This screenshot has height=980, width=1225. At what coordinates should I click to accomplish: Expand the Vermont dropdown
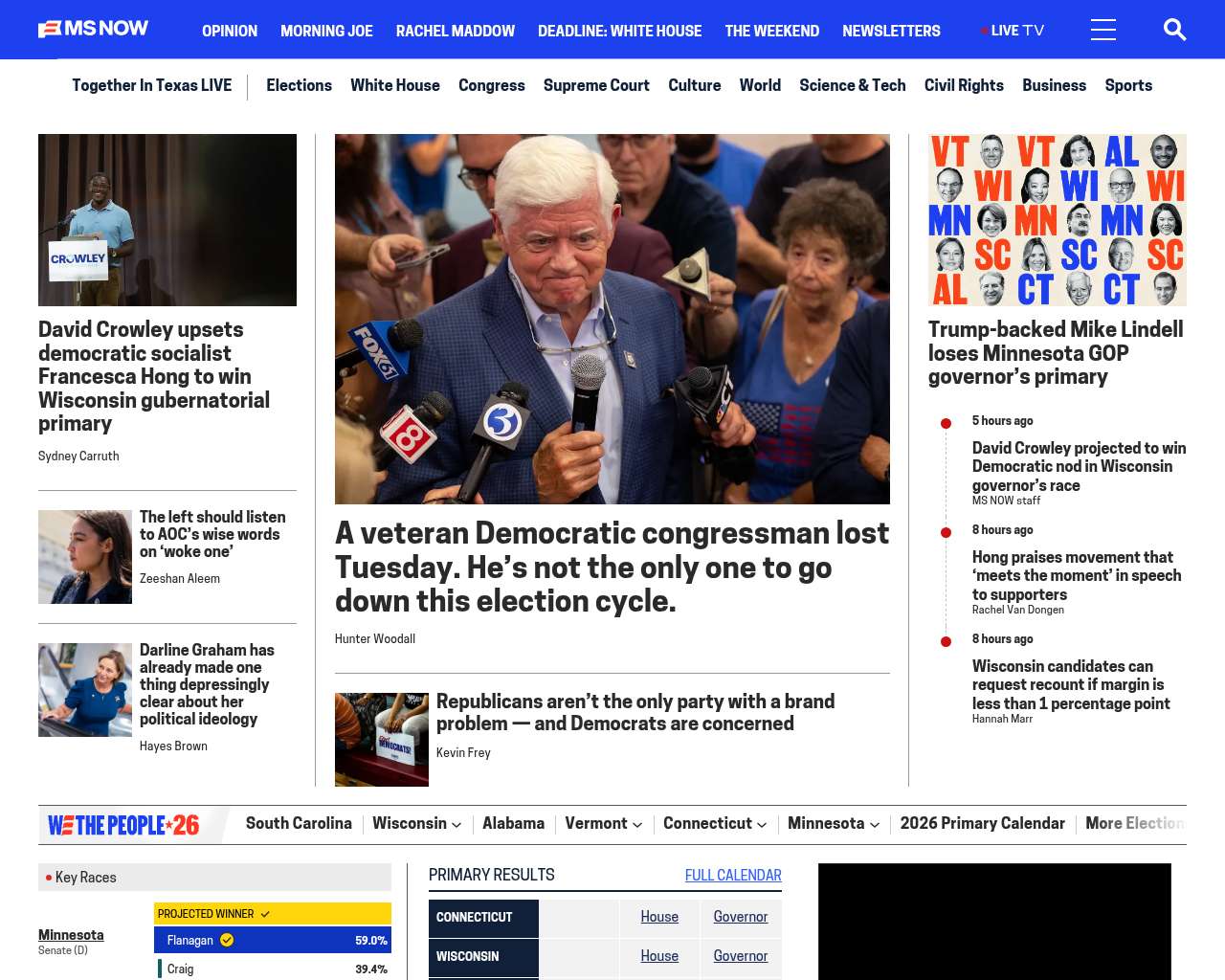click(603, 823)
